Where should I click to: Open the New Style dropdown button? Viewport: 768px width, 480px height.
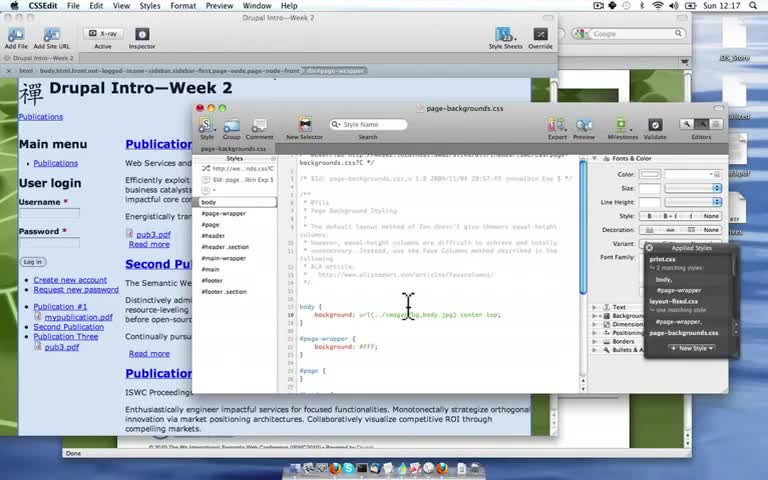tap(692, 348)
